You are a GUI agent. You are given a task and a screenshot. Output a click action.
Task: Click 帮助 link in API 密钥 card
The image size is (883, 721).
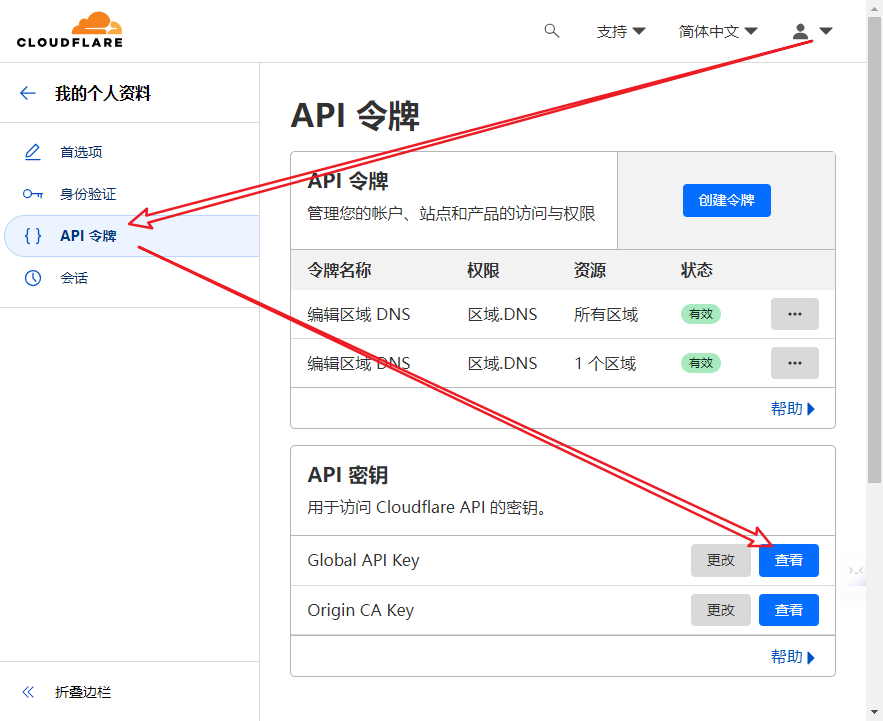(793, 657)
